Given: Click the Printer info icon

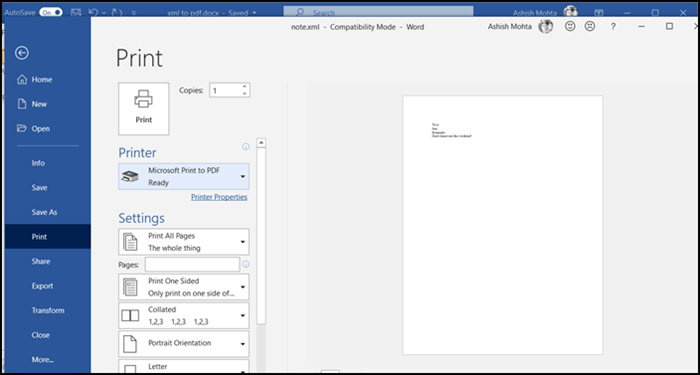Looking at the screenshot, I should [x=246, y=146].
